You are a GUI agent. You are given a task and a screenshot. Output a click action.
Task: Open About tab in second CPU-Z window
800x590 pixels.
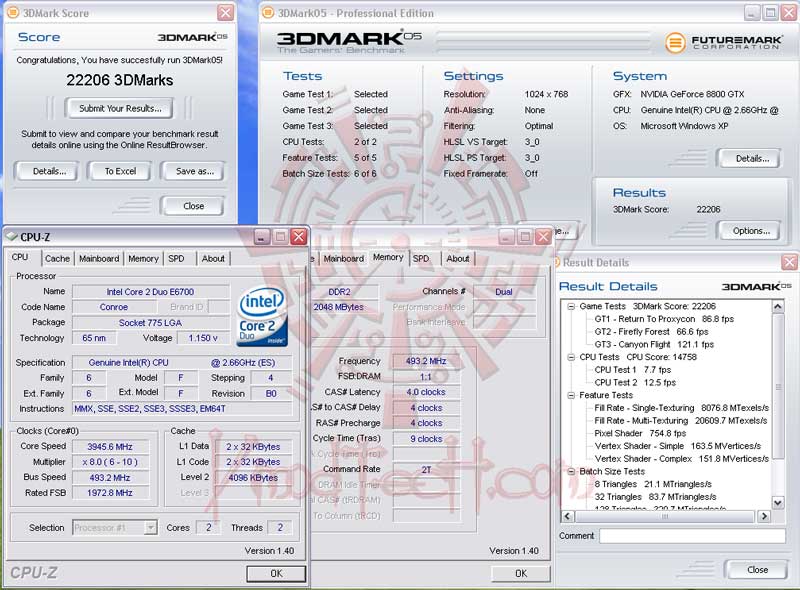click(458, 259)
